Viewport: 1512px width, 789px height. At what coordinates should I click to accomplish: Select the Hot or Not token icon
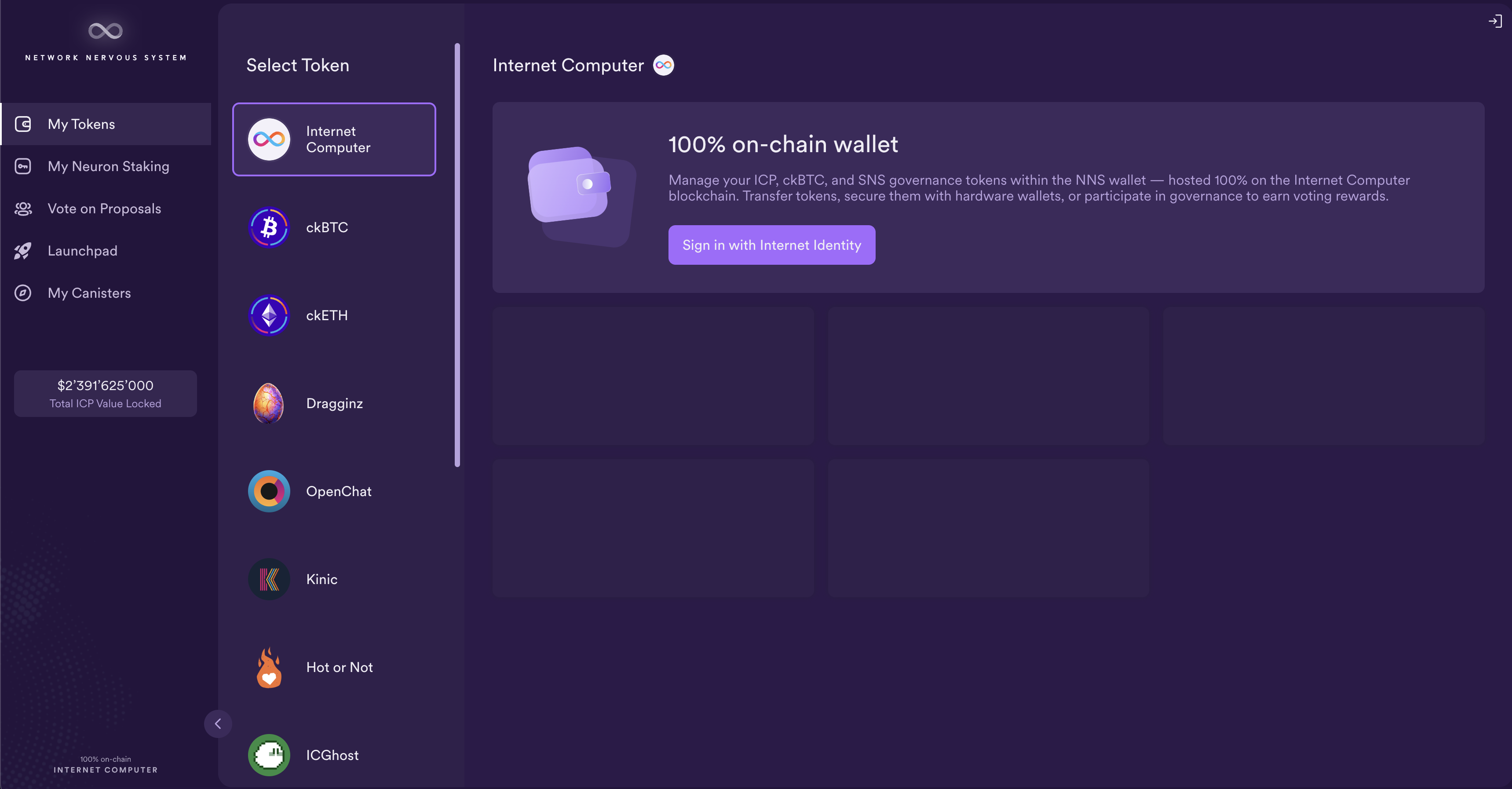tap(270, 667)
